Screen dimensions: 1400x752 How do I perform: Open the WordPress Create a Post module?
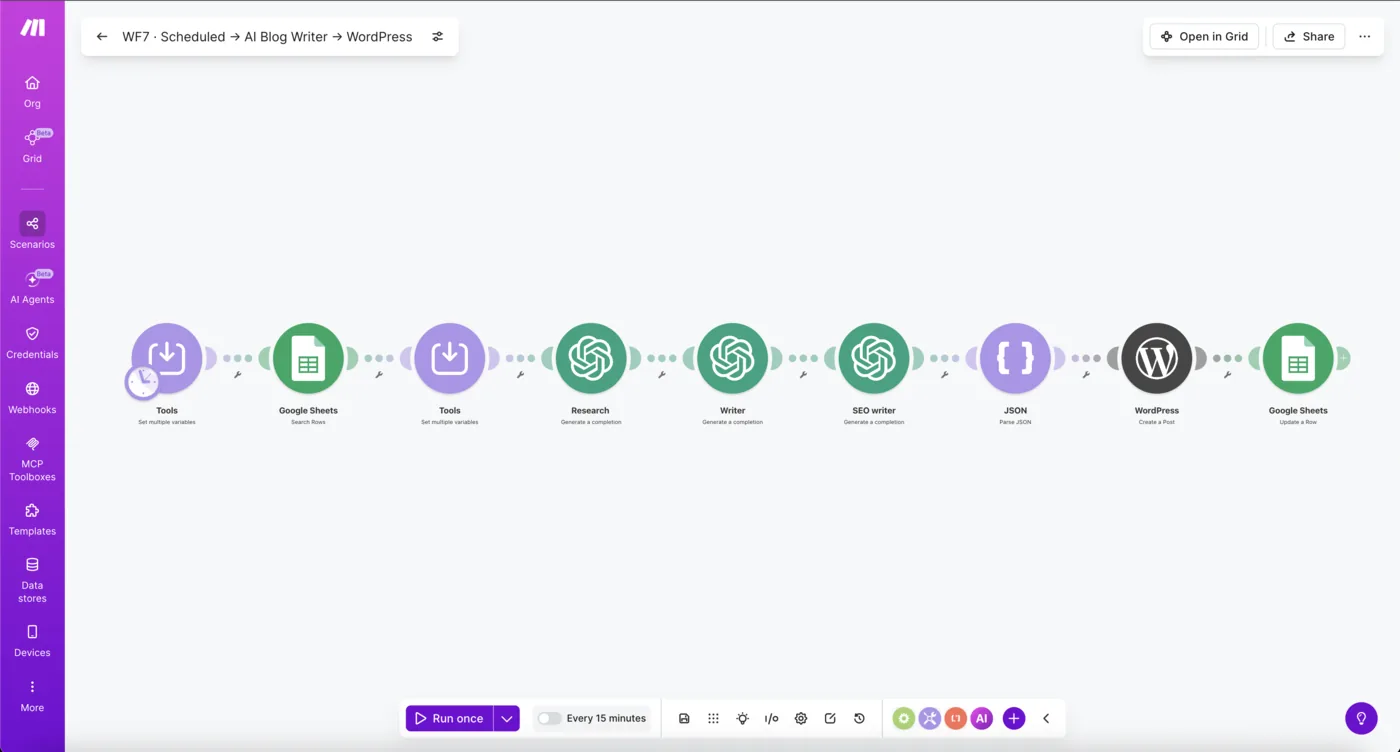1157,358
